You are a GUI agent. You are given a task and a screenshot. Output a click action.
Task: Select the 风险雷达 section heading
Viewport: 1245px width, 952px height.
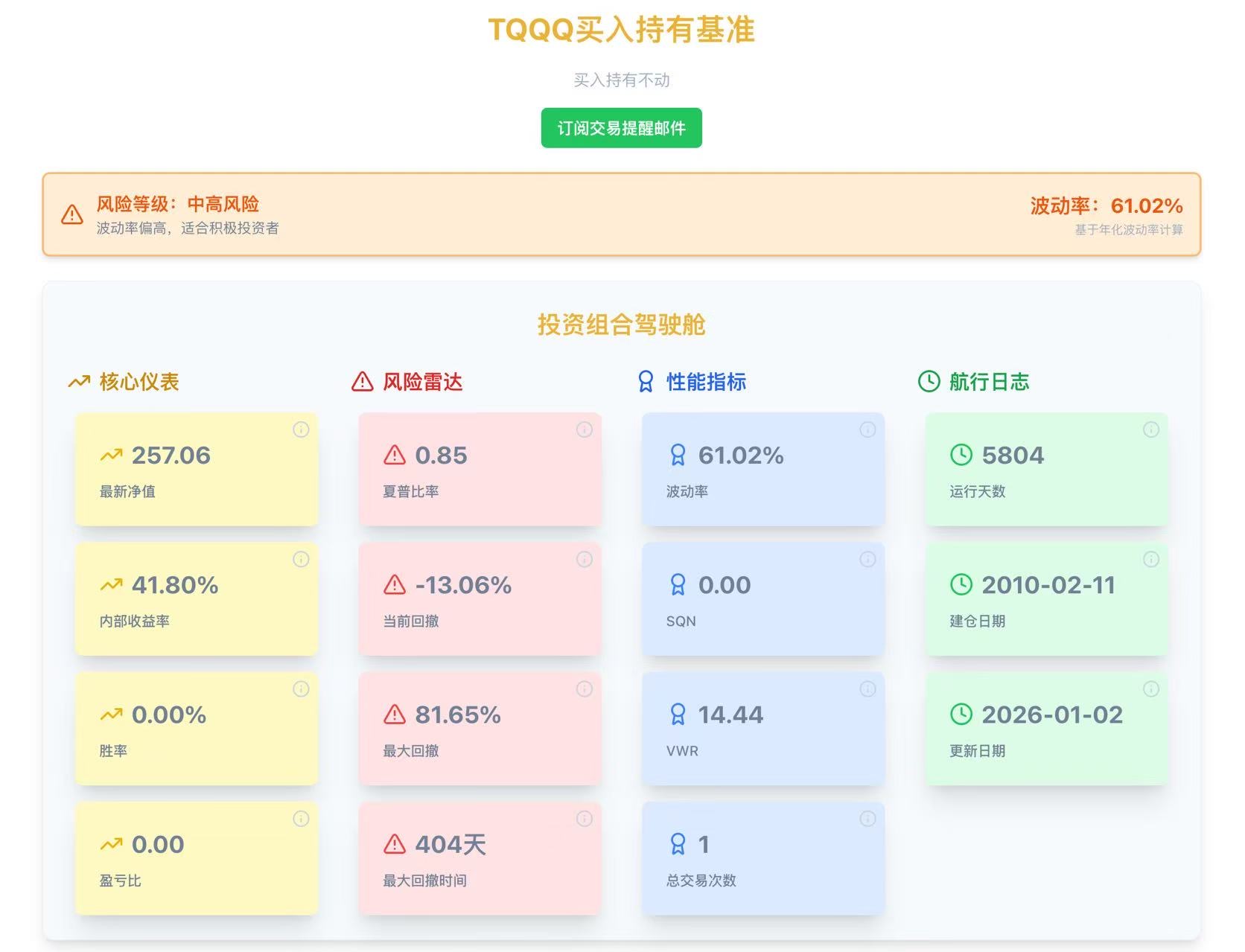click(422, 382)
